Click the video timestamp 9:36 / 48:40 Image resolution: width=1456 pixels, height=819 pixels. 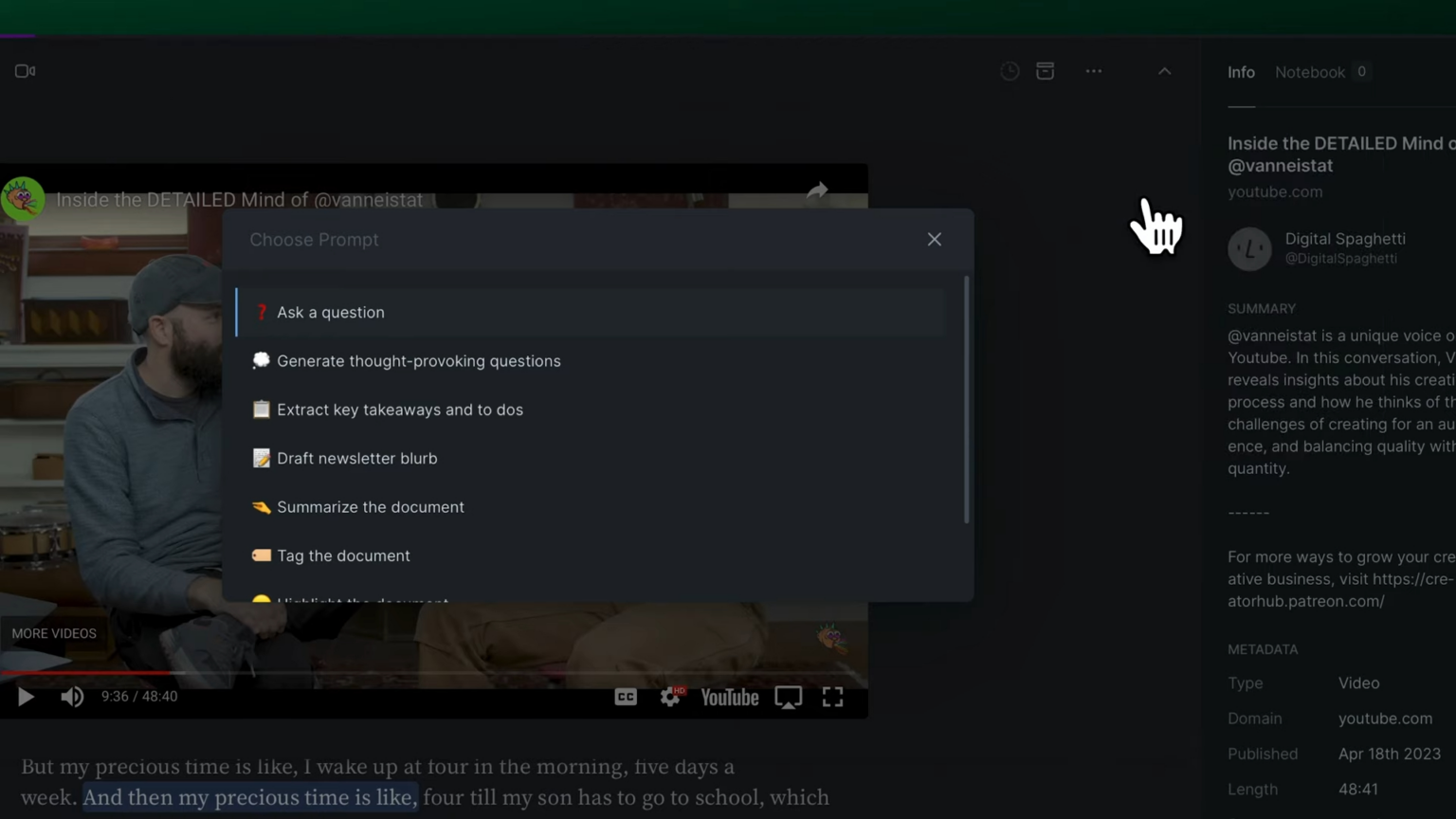[139, 697]
